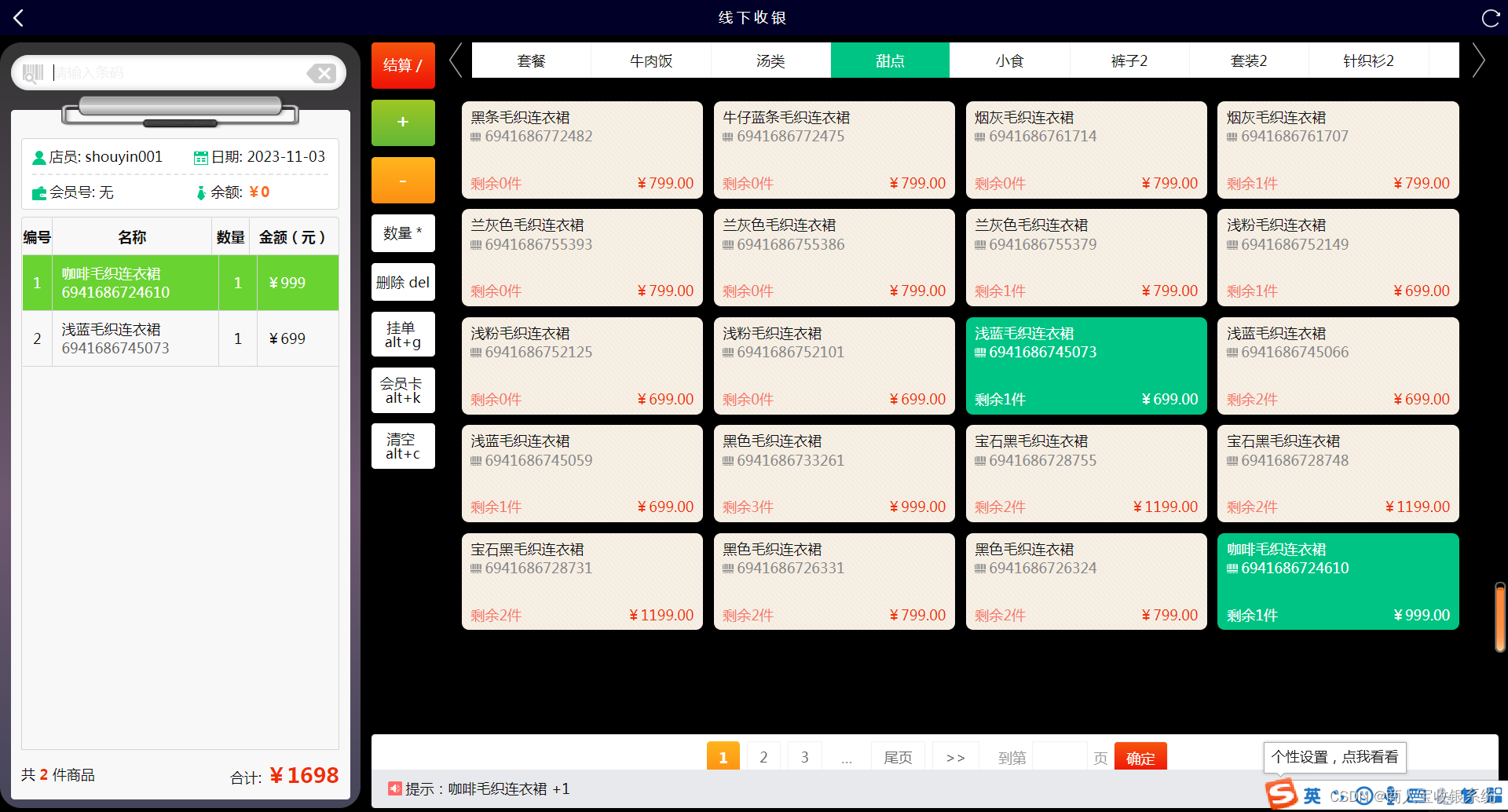Switch input language via 英 indicator
This screenshot has width=1508, height=812.
coord(1312,796)
